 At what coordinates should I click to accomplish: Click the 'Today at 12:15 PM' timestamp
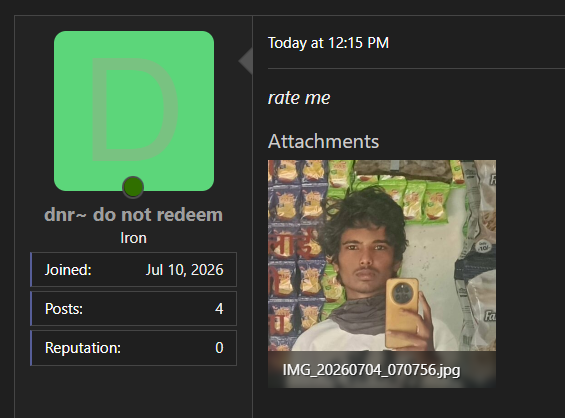point(328,43)
